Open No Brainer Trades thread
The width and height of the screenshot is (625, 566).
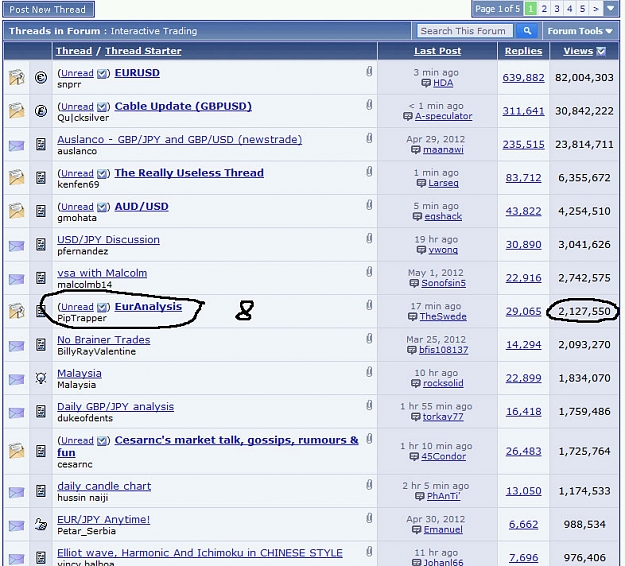tap(104, 340)
